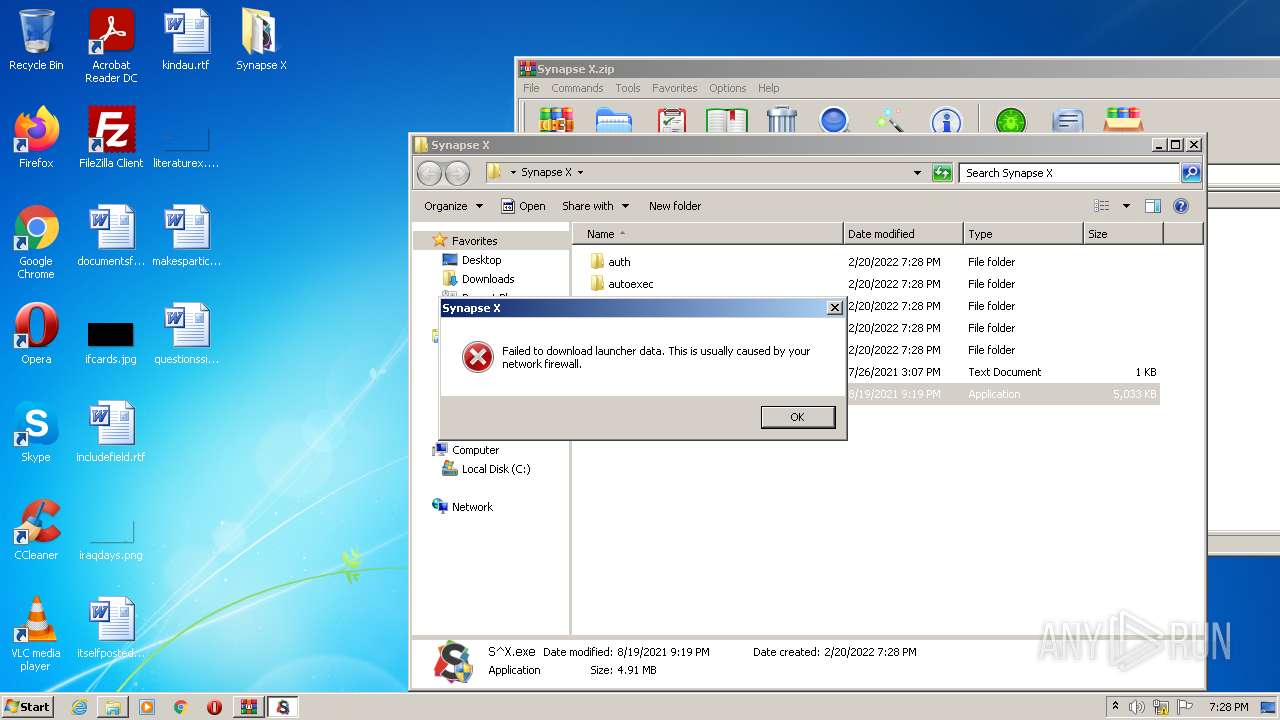
Task: Select the Synapse X desktop folder
Action: [x=261, y=40]
